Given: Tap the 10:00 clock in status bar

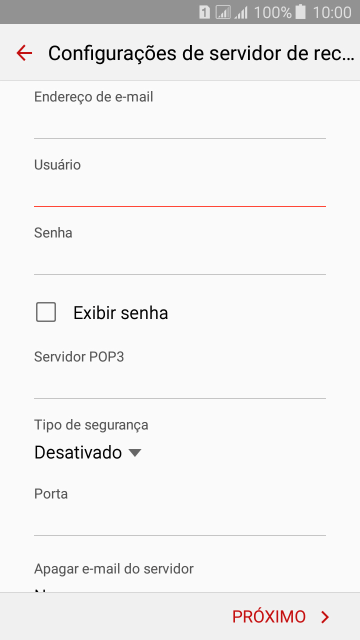Looking at the screenshot, I should [332, 13].
